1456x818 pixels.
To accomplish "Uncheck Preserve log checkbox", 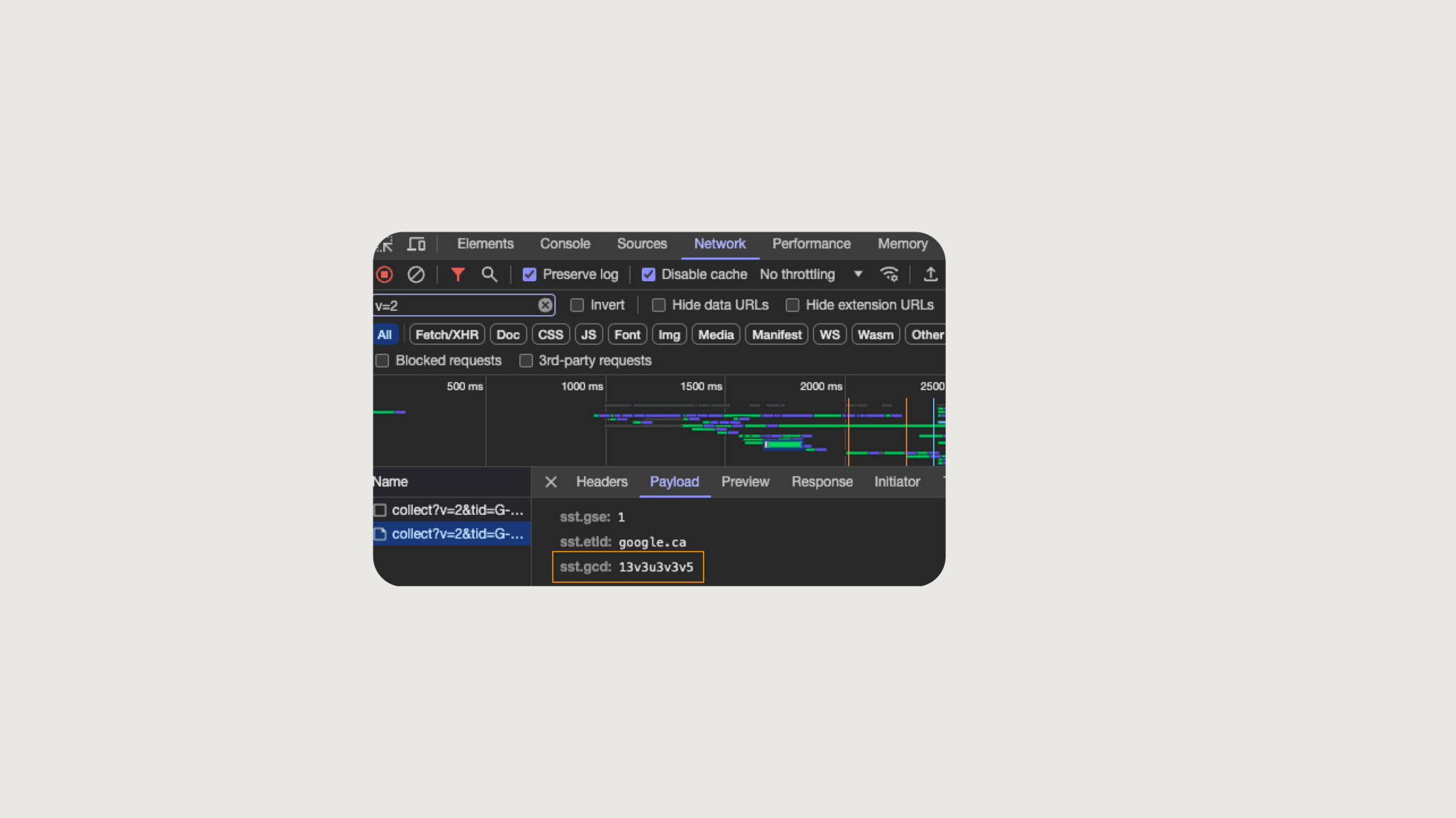I will [x=529, y=275].
